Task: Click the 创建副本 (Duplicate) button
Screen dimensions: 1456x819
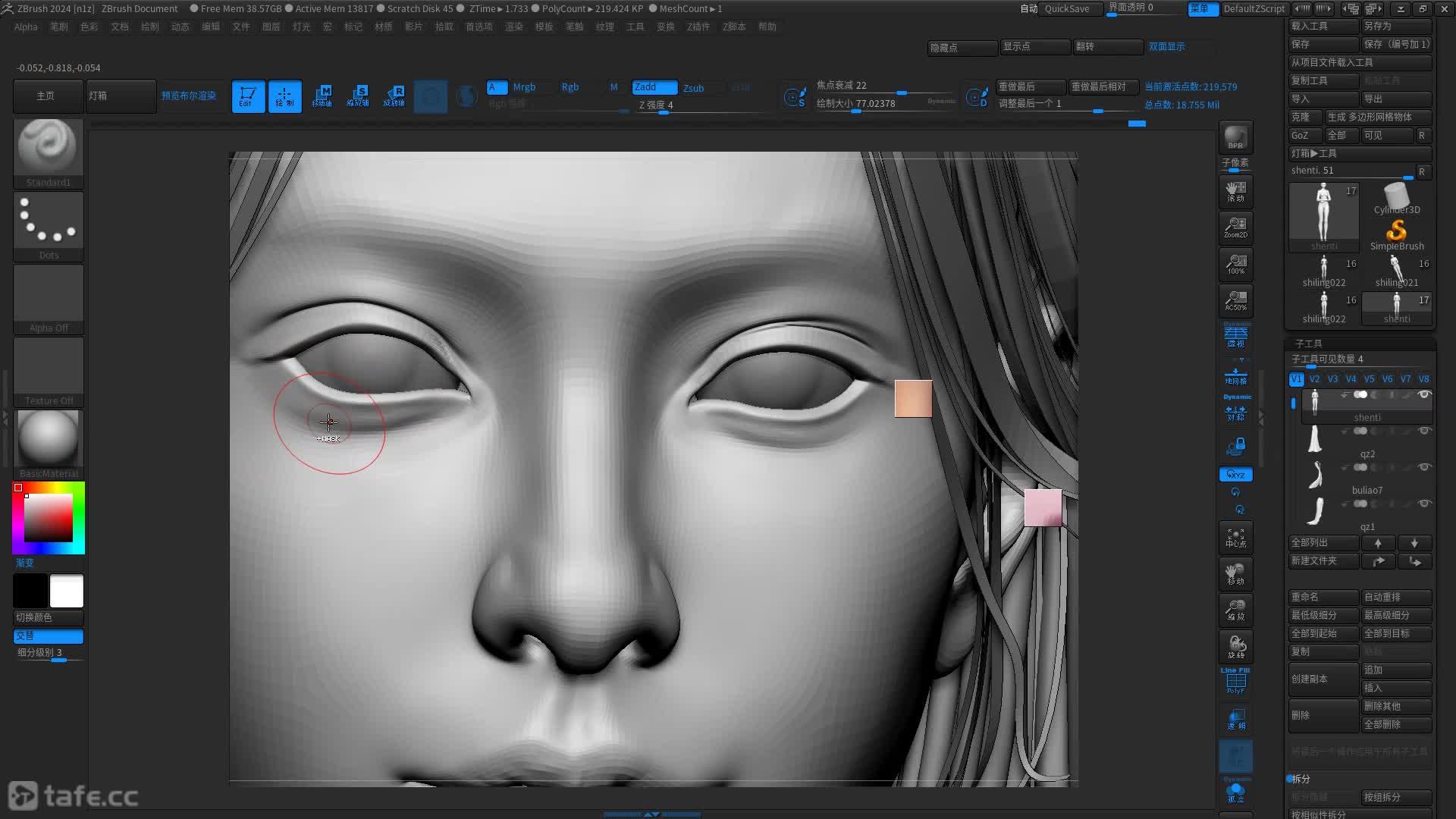Action: [1324, 679]
